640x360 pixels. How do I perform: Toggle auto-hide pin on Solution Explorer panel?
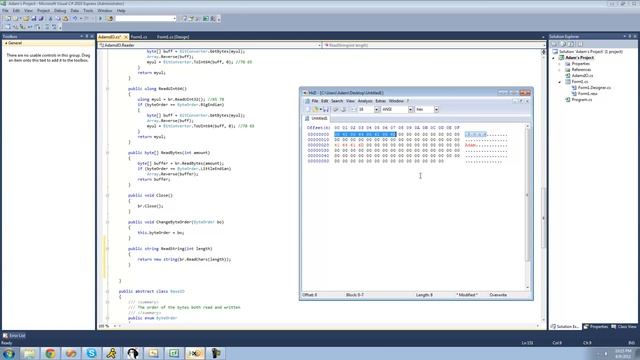pyautogui.click(x=629, y=36)
